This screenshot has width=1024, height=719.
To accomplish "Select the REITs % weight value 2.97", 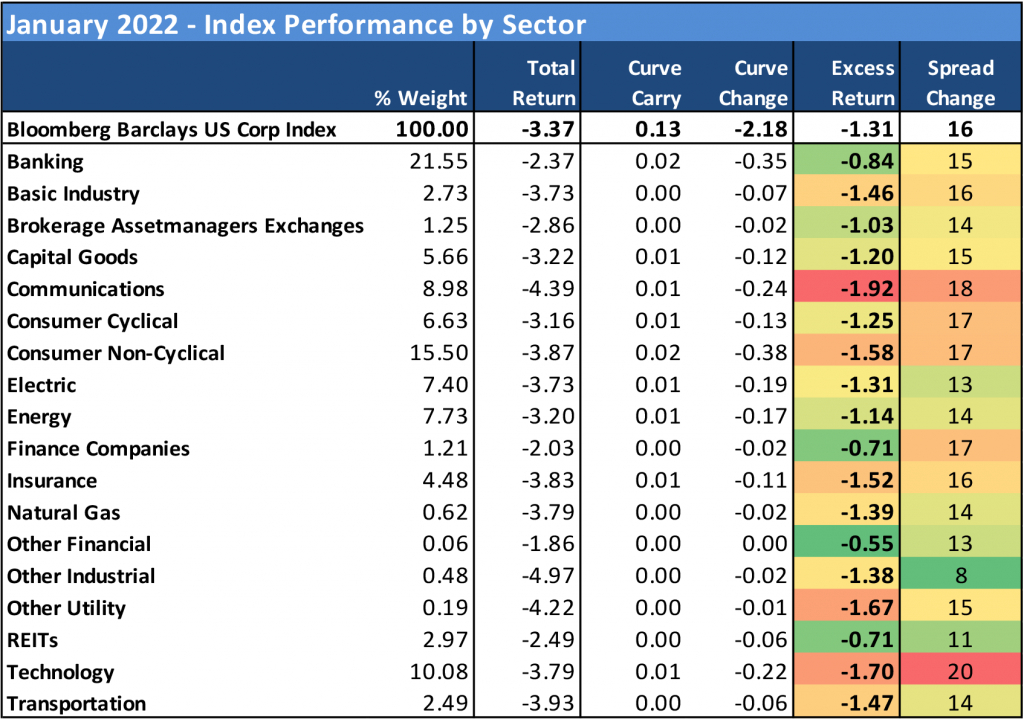I will tap(443, 640).
